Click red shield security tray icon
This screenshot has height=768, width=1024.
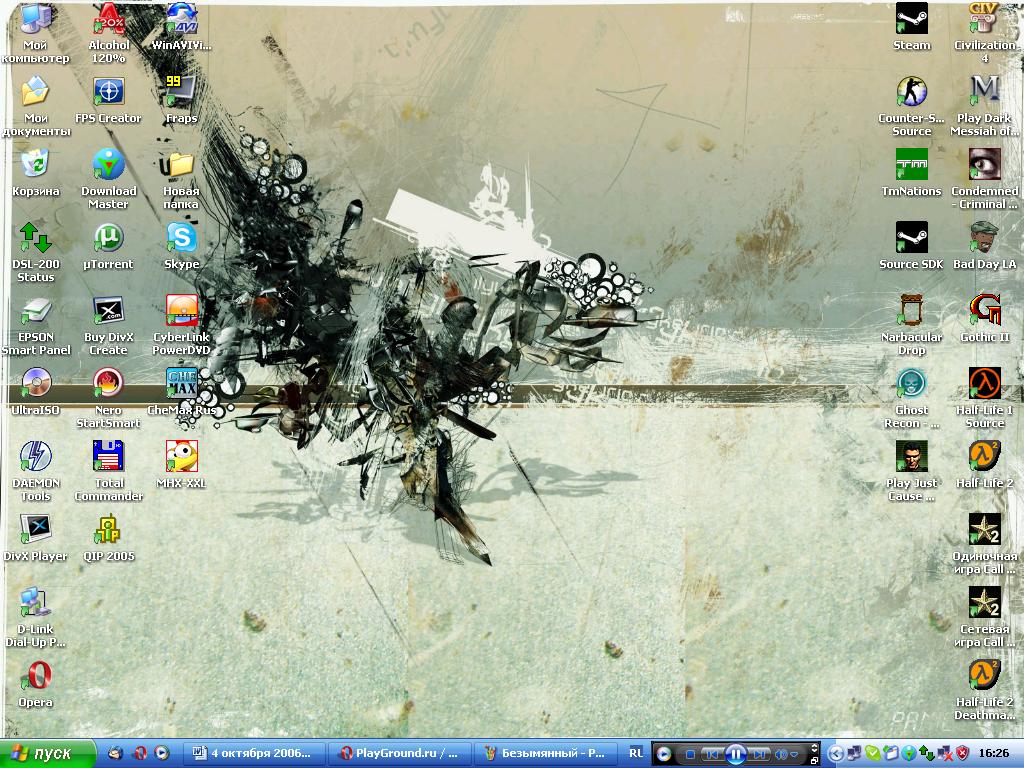tap(962, 754)
